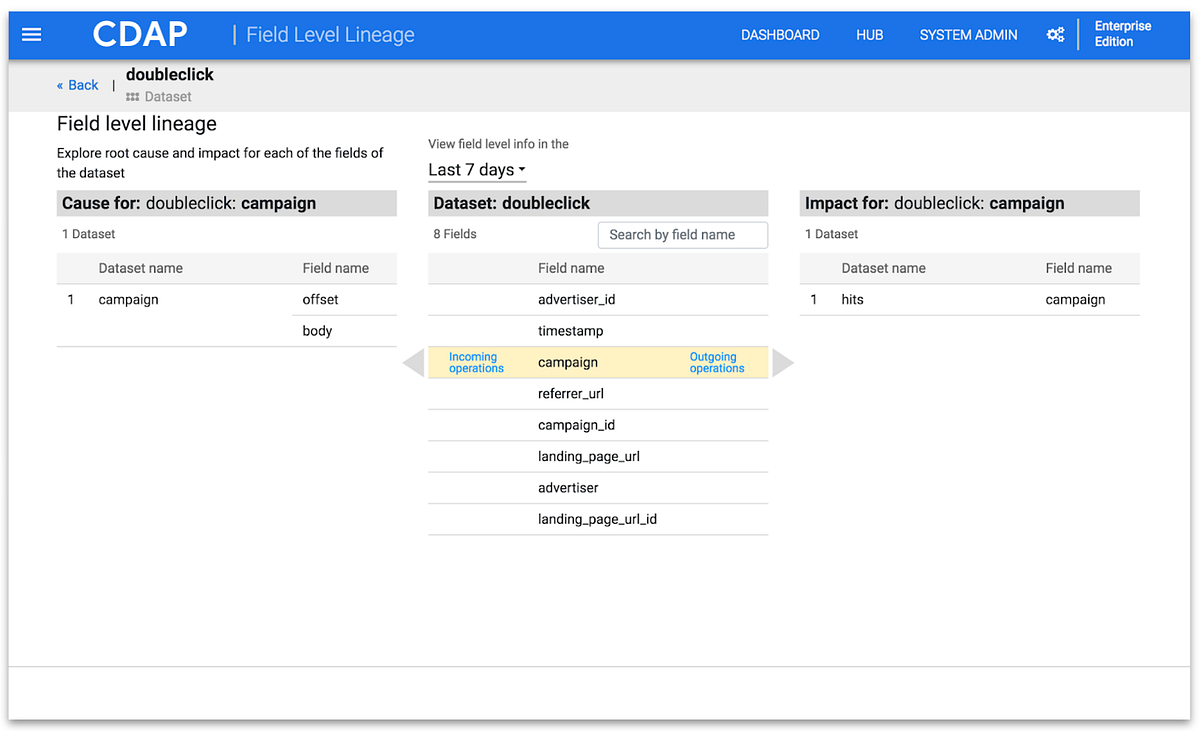Click inside the Search by field name box
Screen dimensions: 1200x731
pyautogui.click(x=683, y=234)
